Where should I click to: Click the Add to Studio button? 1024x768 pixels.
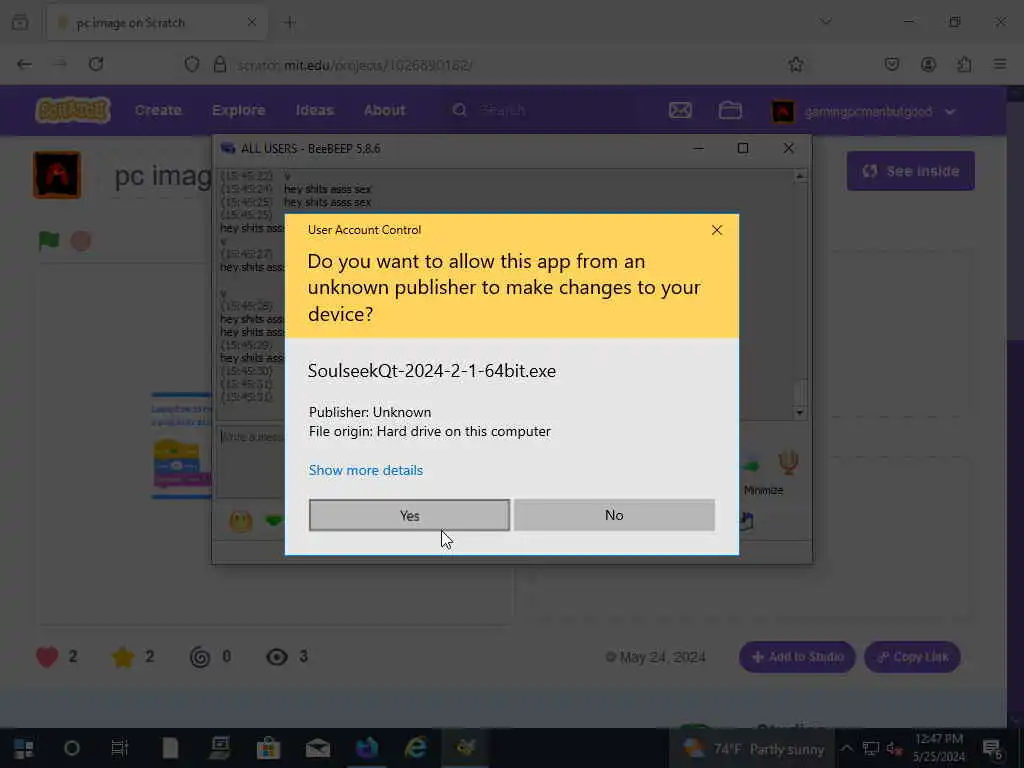[797, 657]
